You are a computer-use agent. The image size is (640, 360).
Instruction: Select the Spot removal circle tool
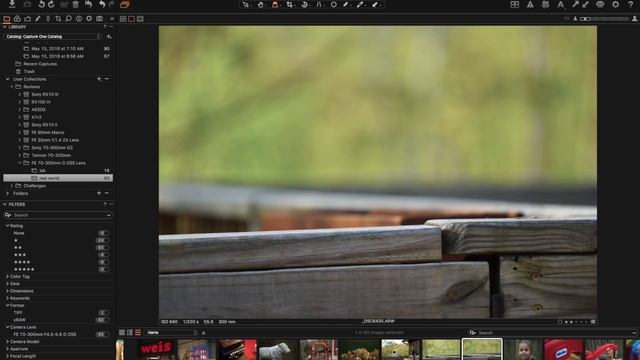tap(333, 4)
